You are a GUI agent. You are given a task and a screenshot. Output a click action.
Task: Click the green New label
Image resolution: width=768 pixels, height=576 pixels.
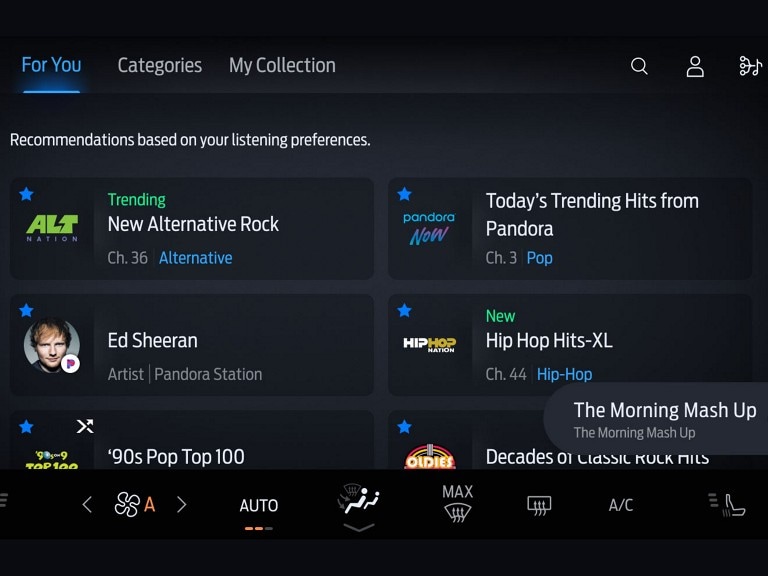pyautogui.click(x=500, y=316)
